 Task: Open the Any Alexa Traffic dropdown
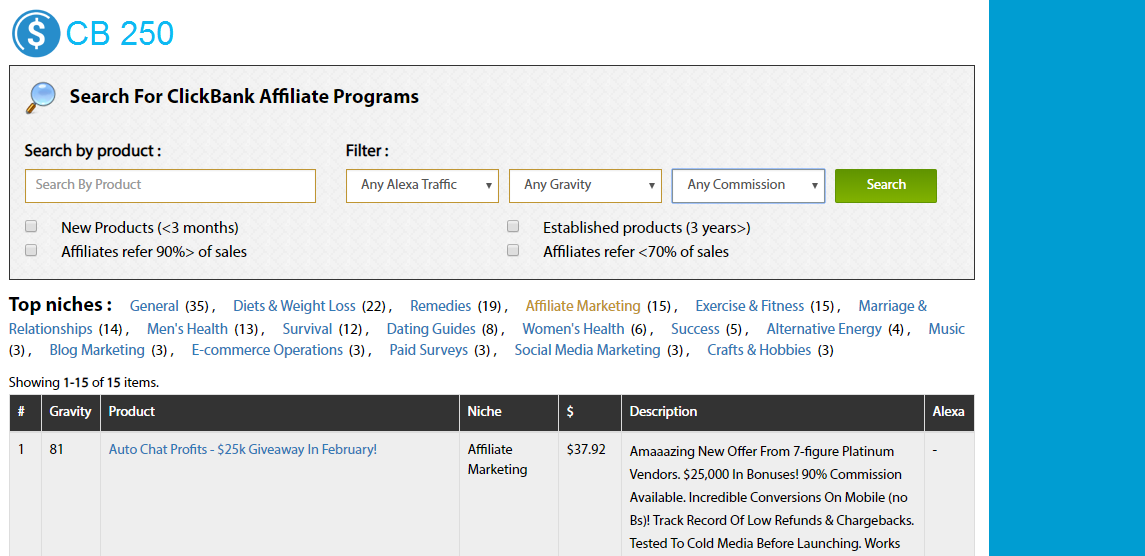click(422, 186)
